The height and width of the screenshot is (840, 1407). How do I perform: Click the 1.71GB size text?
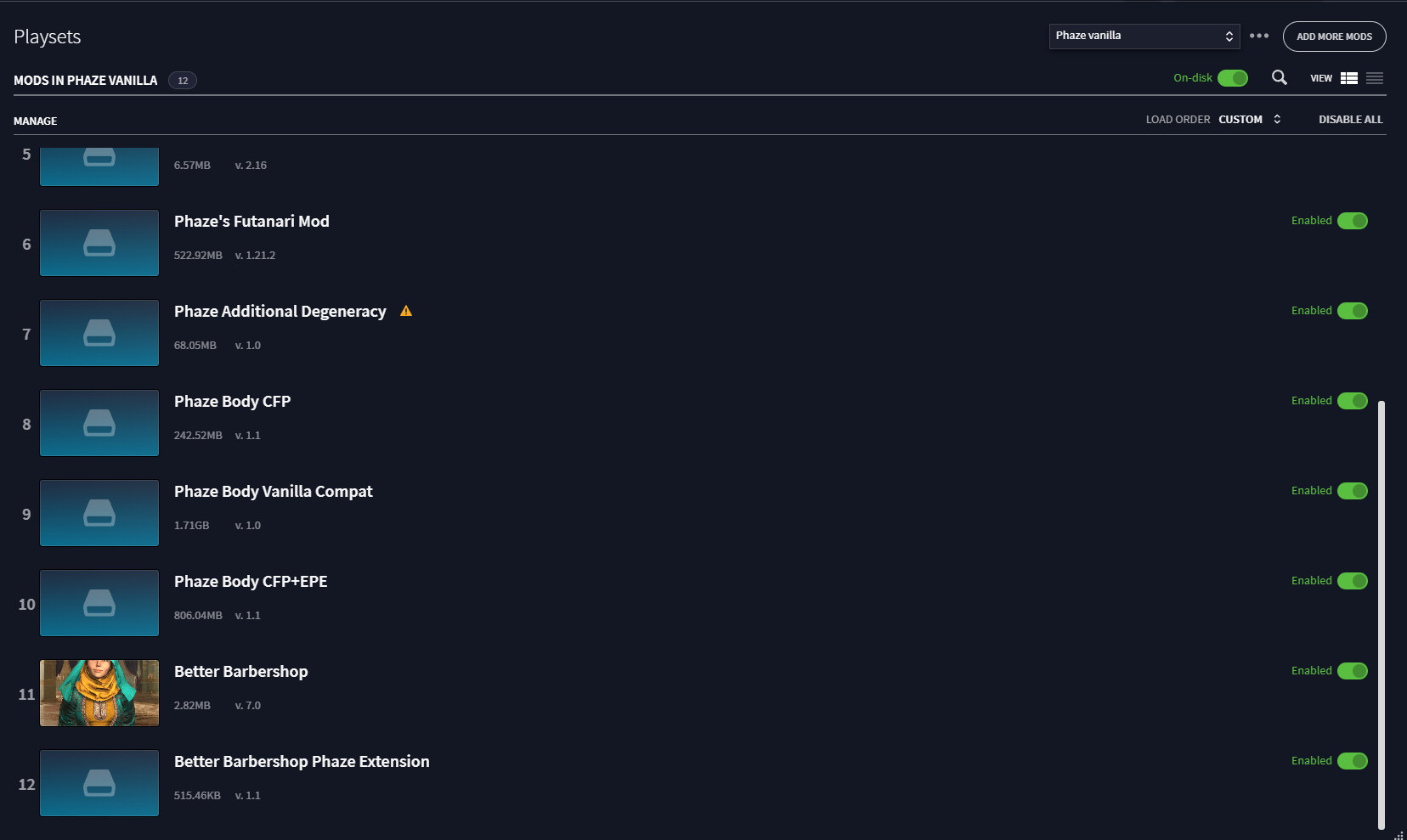point(191,526)
